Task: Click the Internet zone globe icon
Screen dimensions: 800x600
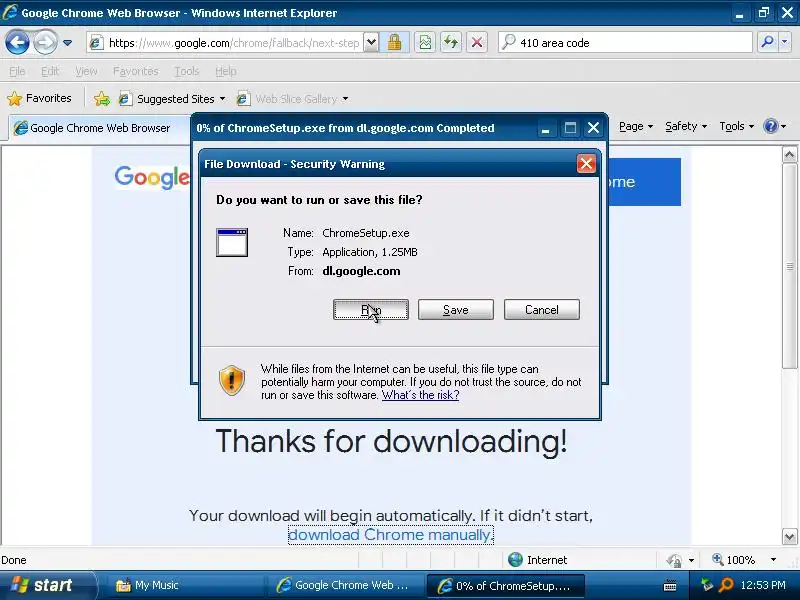Action: (515, 560)
